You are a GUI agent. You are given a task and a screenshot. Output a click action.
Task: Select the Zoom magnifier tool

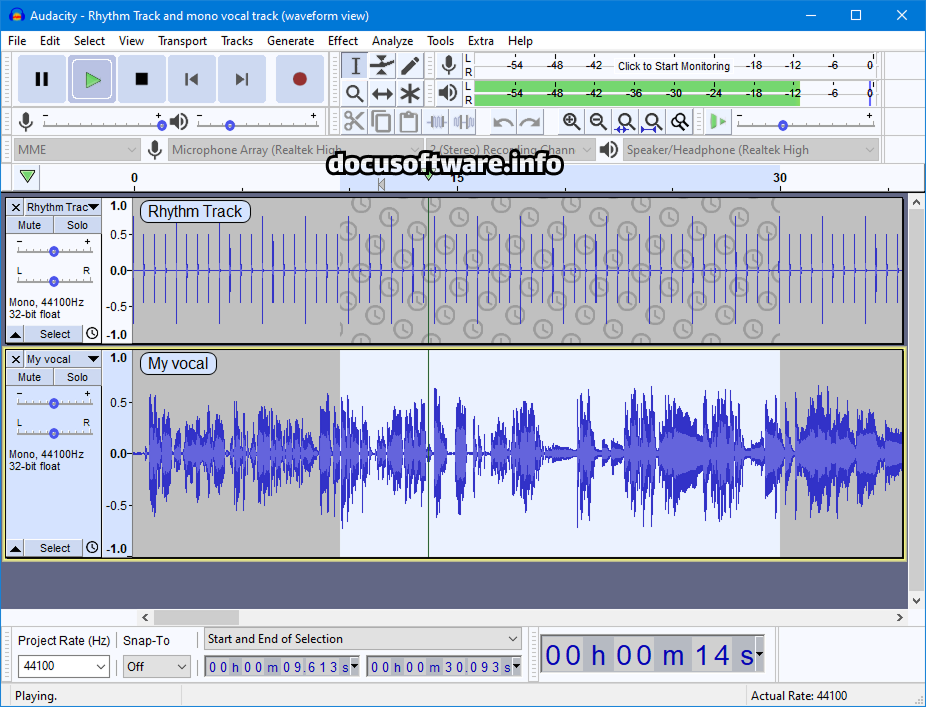coord(355,93)
